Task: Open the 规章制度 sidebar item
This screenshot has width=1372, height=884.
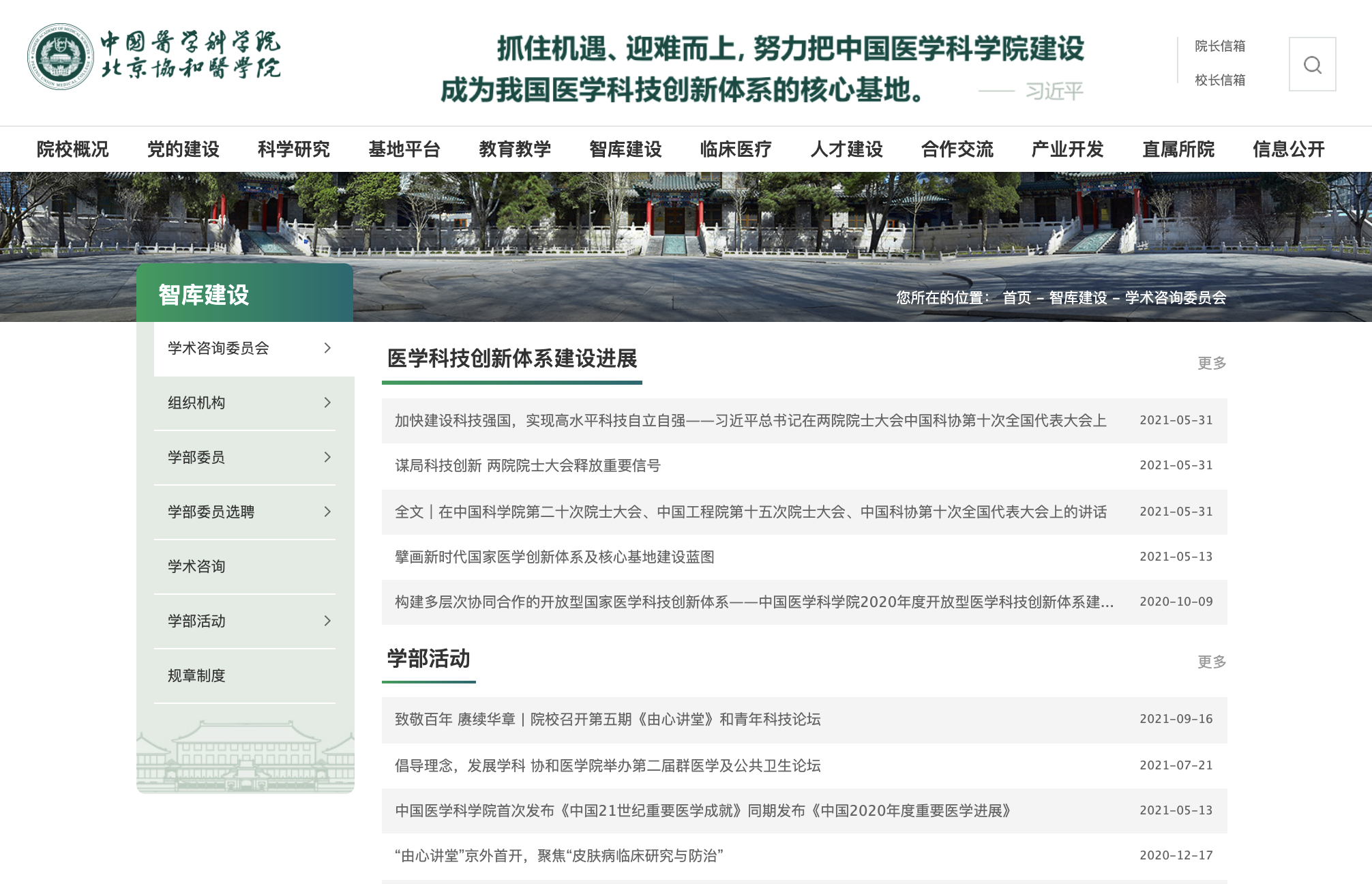Action: [196, 675]
